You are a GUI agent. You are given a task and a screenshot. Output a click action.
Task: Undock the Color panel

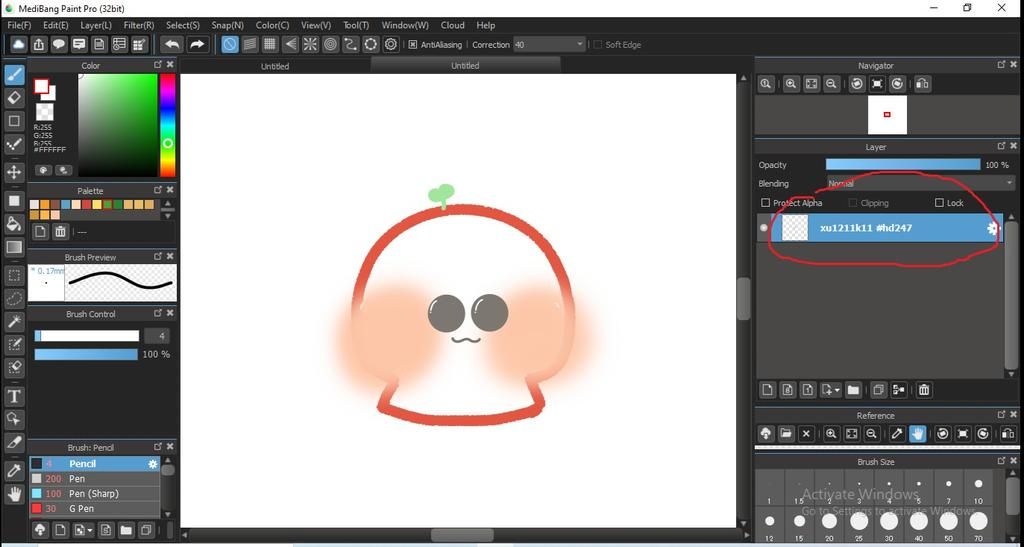pos(157,65)
